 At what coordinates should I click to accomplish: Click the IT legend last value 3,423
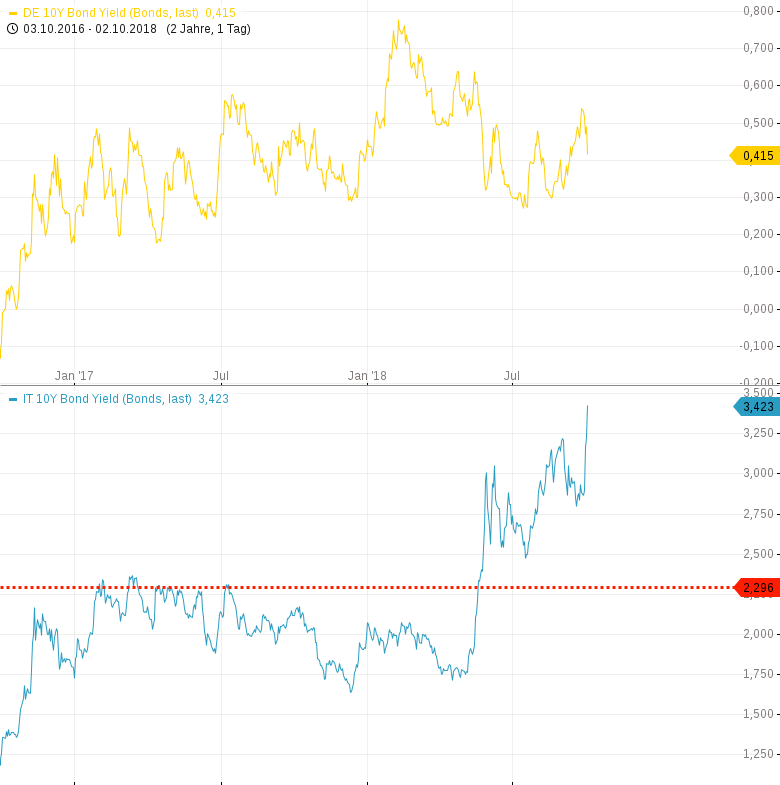213,399
